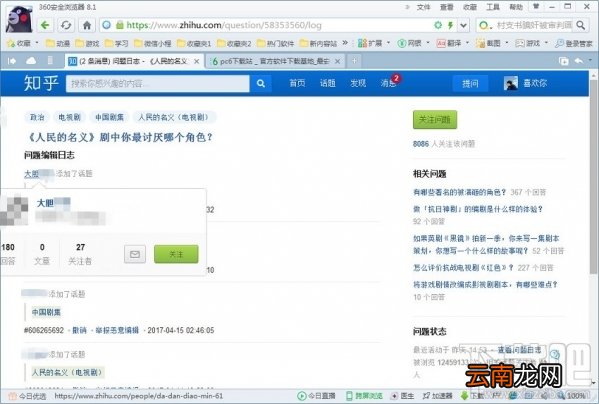
Task: Expand the dropdown arrow beside 截图
Action: point(507,43)
